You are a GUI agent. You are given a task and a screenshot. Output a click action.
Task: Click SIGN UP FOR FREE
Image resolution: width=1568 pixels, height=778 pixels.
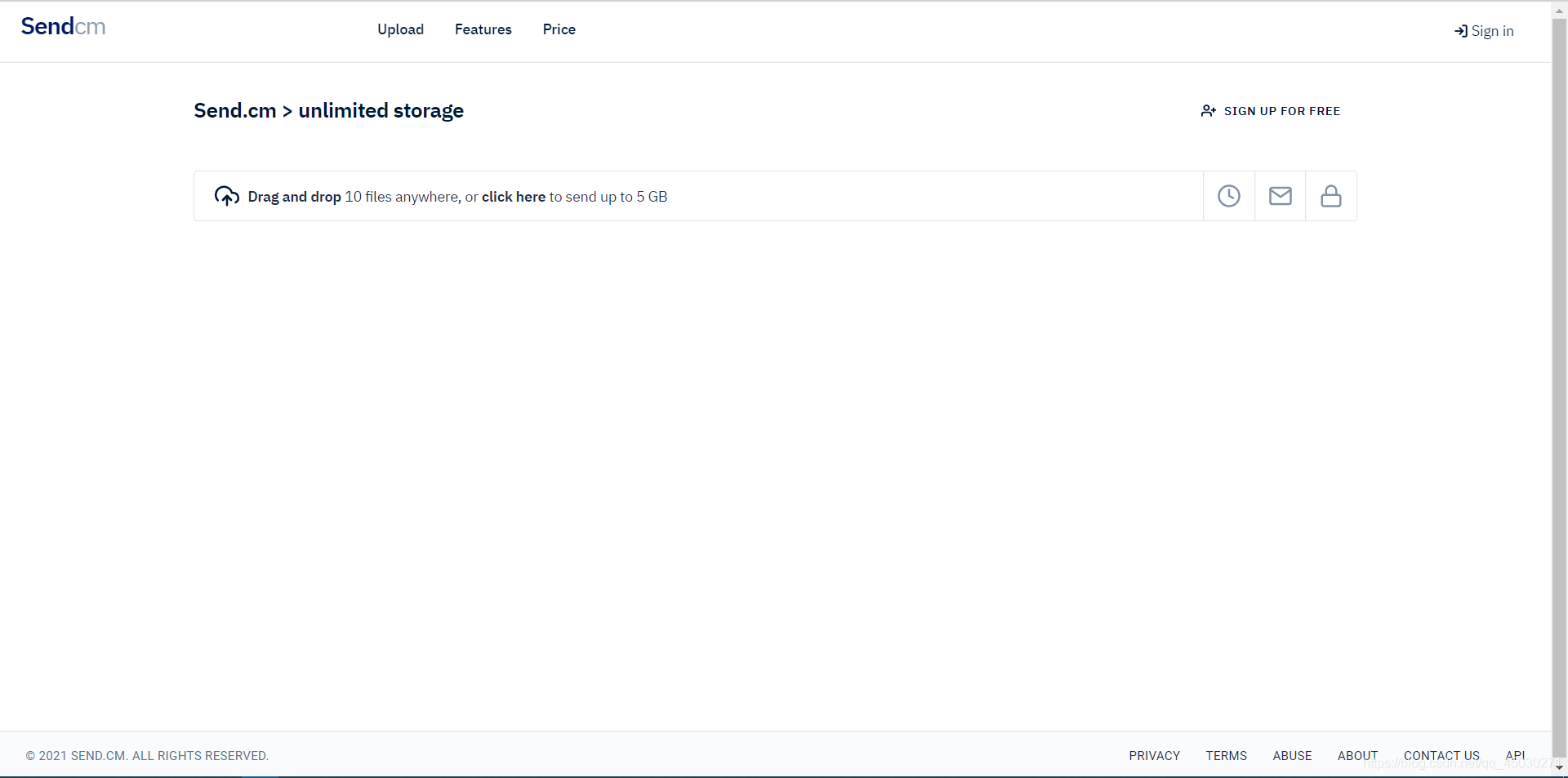click(x=1271, y=111)
